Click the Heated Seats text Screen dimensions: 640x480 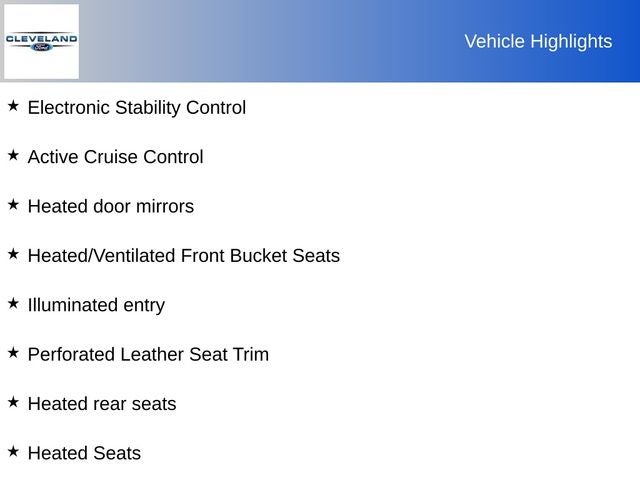click(x=84, y=453)
